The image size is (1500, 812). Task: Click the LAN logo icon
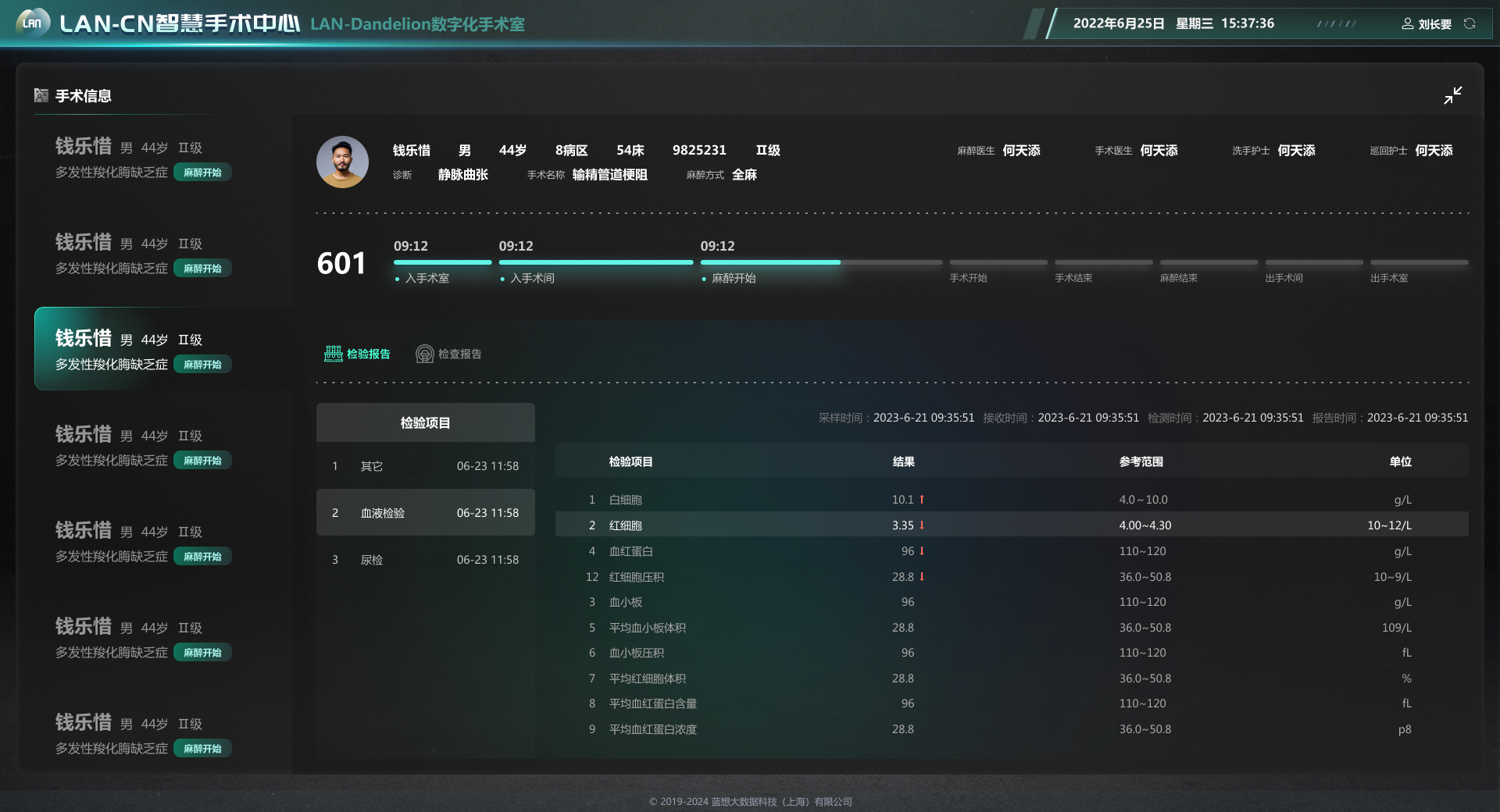tap(33, 23)
